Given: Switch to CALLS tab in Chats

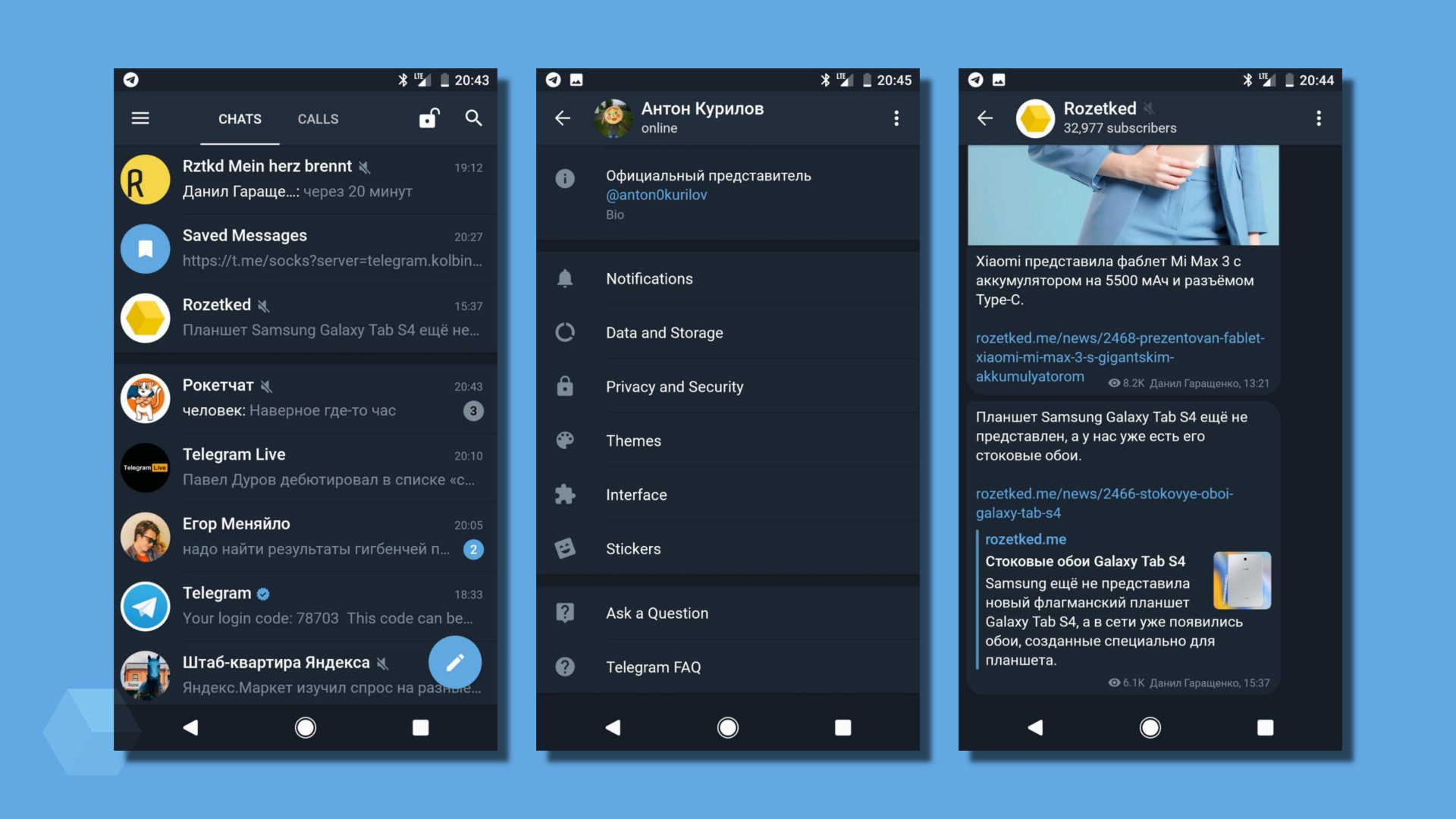Looking at the screenshot, I should pos(317,118).
